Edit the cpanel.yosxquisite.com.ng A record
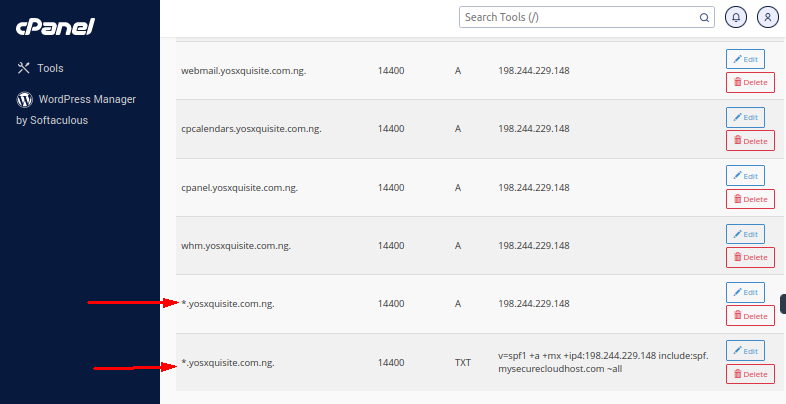Viewport: 786px width, 404px height. click(745, 176)
